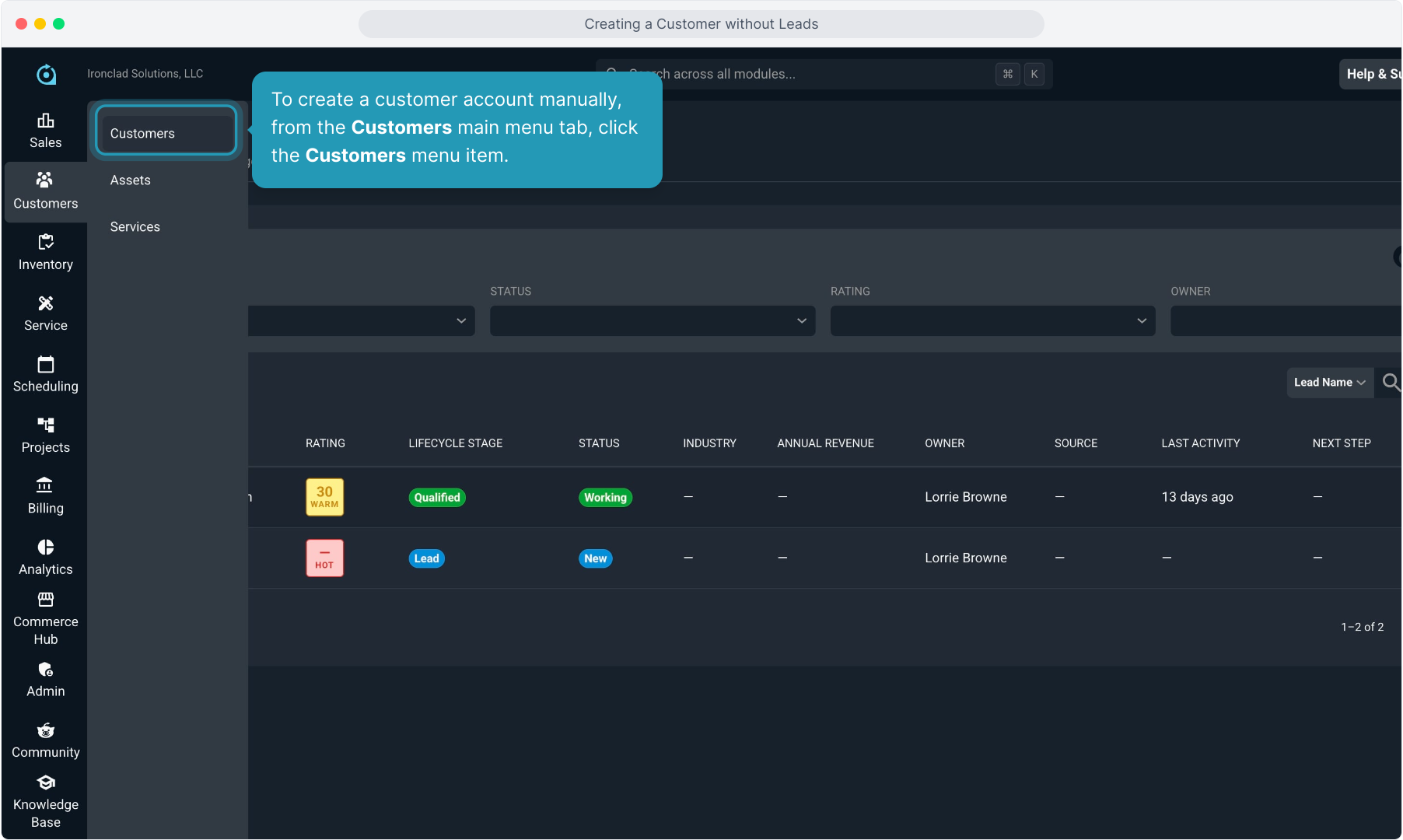Screen dimensions: 1403x840
Task: Click the Working status tag
Action: coord(605,497)
